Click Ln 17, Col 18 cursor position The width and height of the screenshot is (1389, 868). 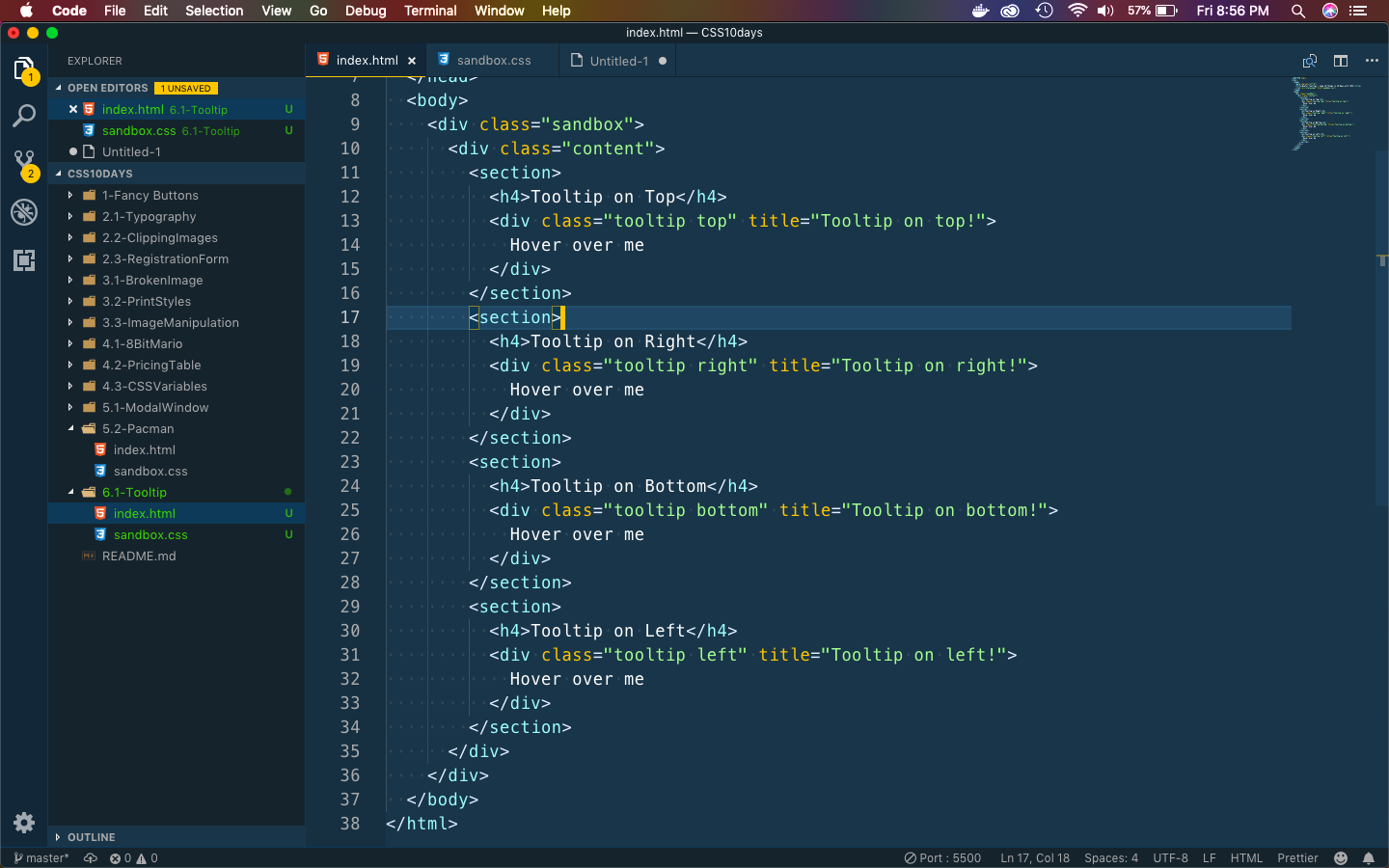(x=1035, y=858)
